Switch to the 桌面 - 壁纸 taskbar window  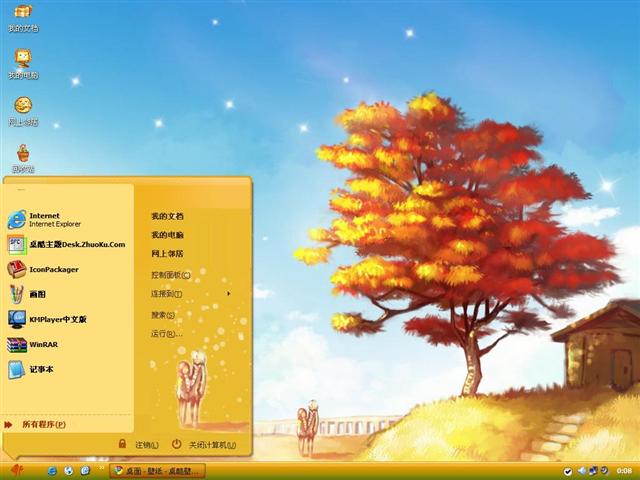coord(157,471)
